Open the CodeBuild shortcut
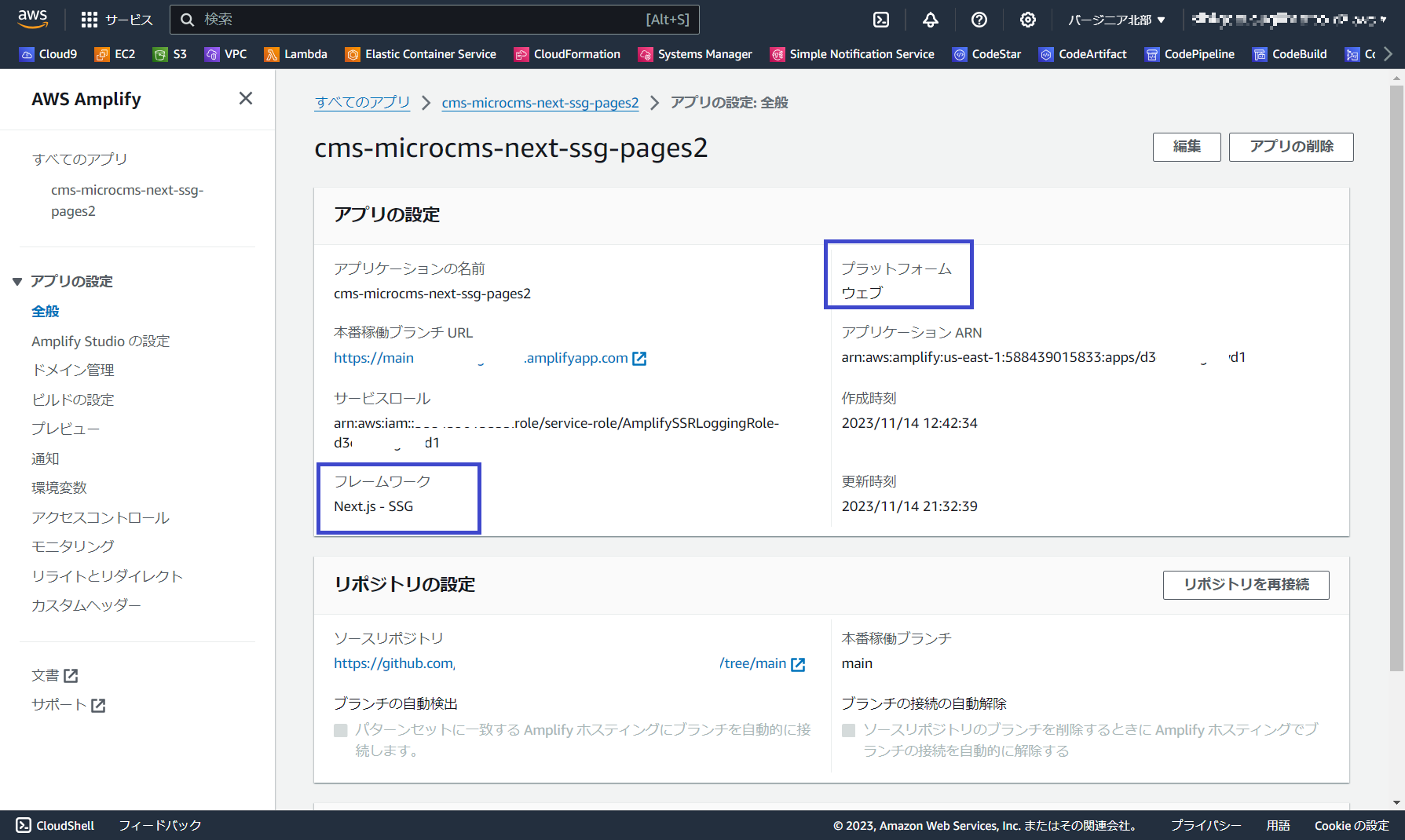The image size is (1405, 840). click(1290, 54)
